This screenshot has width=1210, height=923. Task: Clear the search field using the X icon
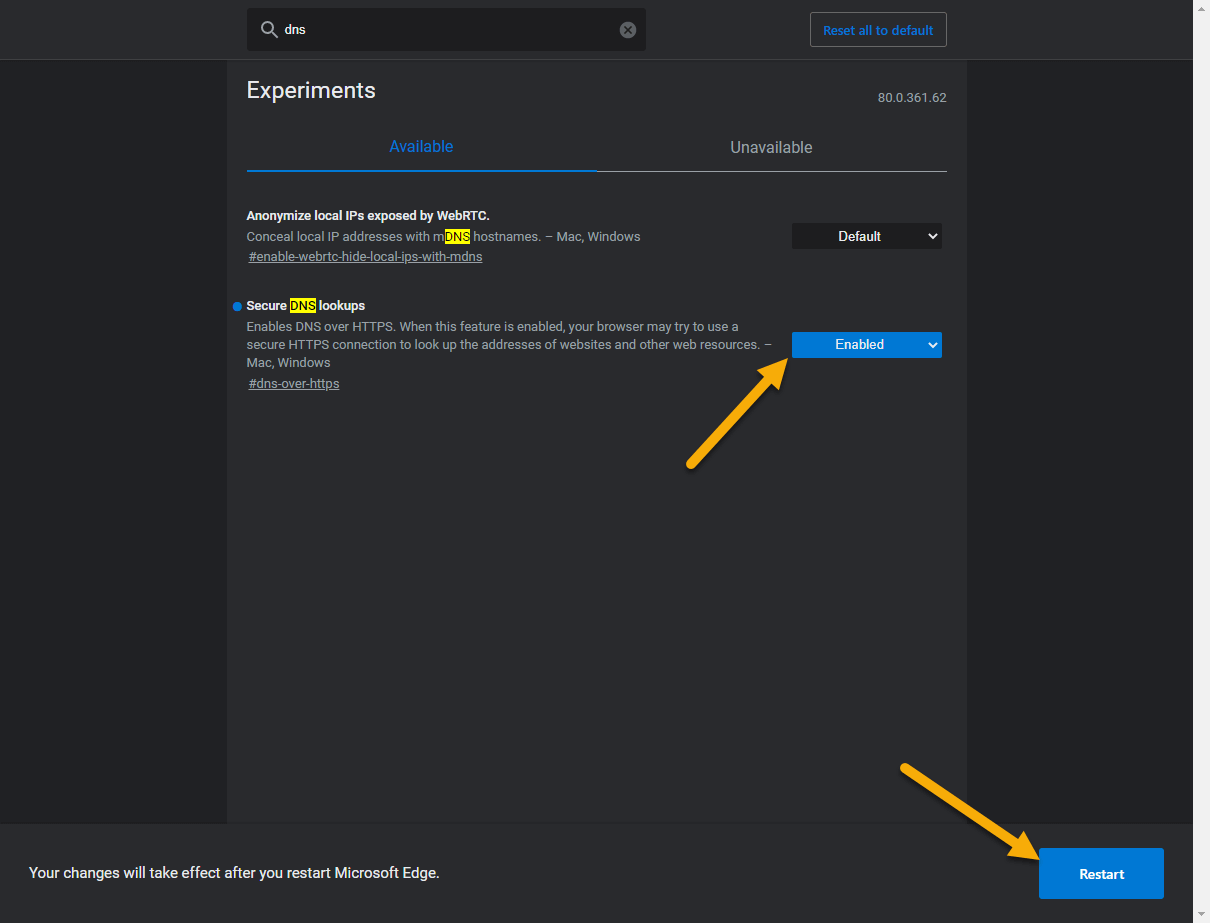(627, 29)
